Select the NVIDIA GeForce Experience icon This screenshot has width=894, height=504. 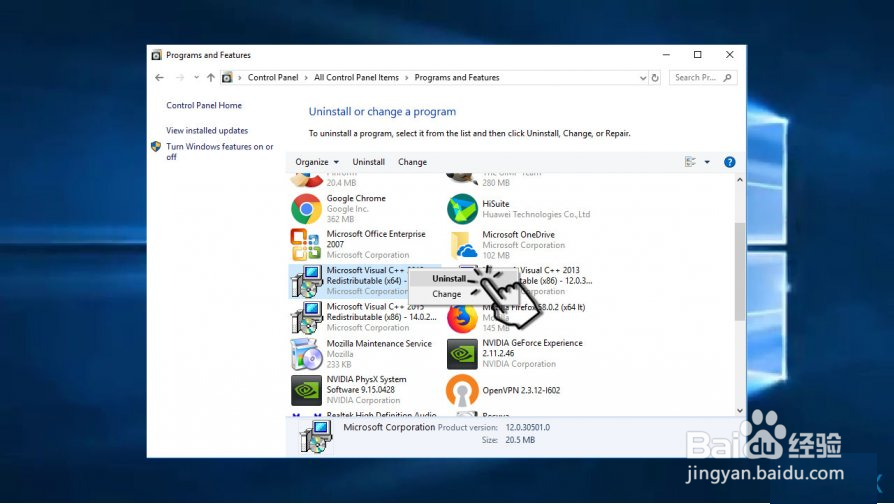pyautogui.click(x=462, y=354)
